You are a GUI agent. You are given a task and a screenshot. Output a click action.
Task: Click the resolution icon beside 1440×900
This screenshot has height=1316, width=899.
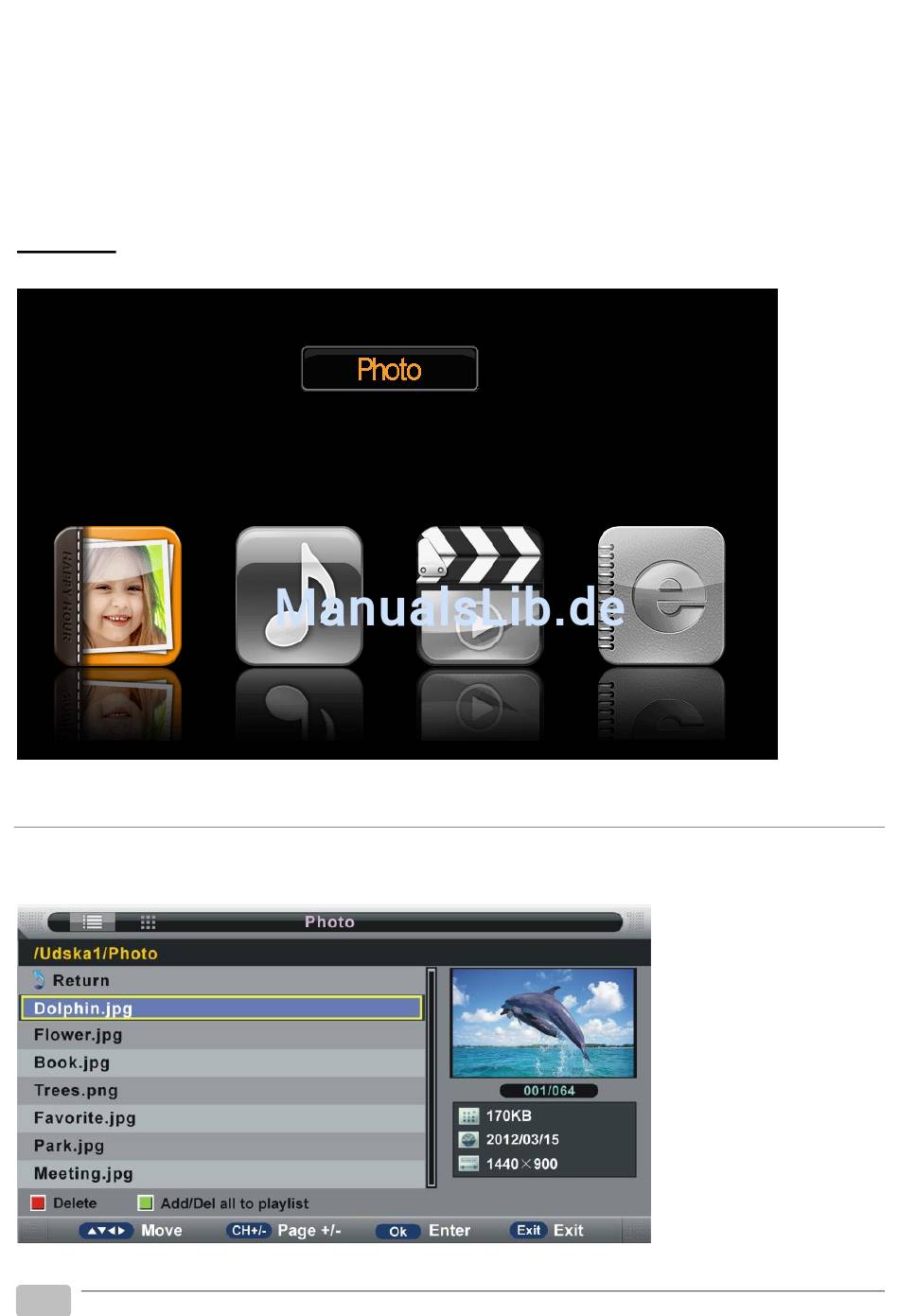468,1164
